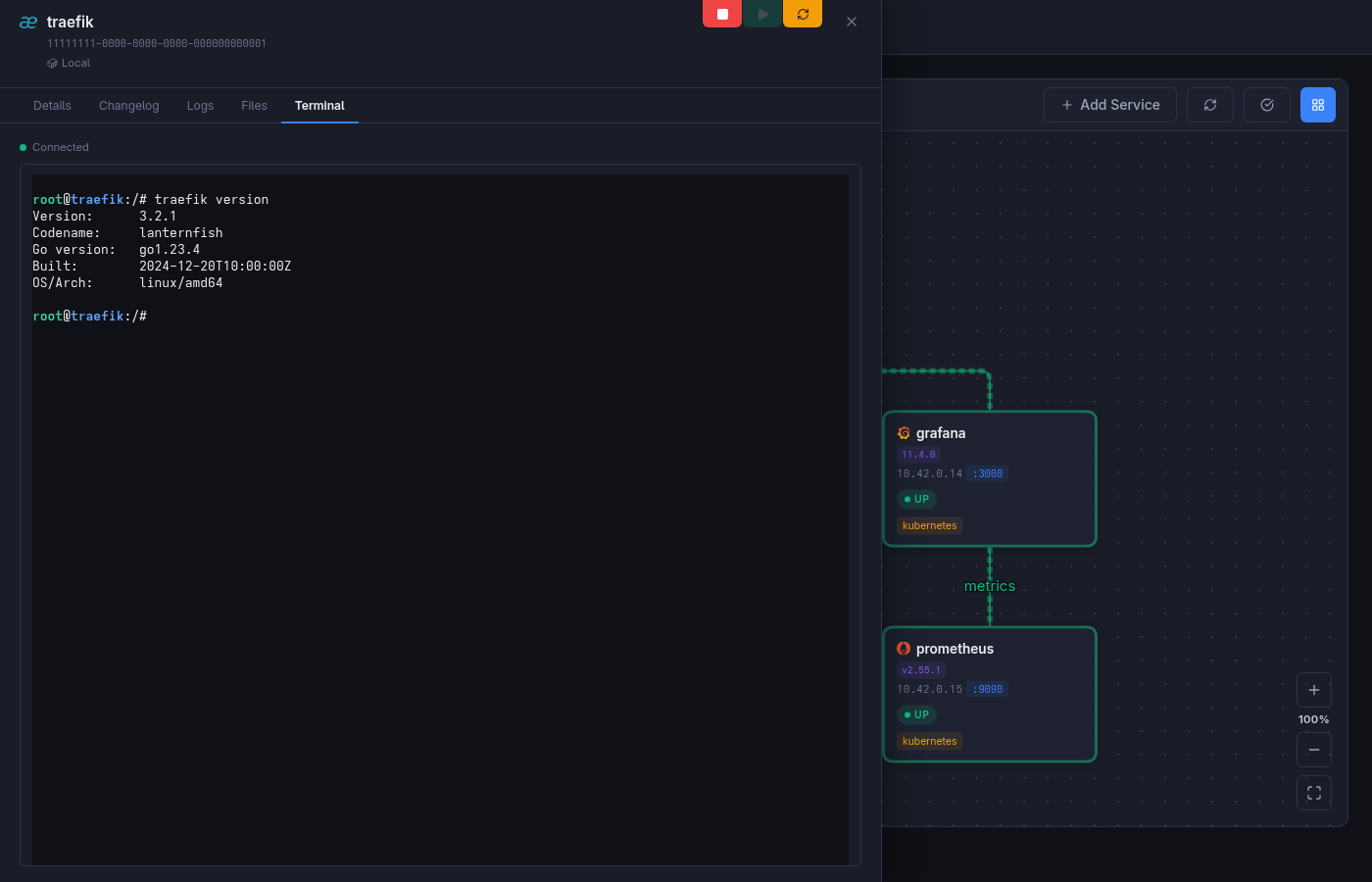Open the Changelog tab
The width and height of the screenshot is (1372, 882).
click(x=128, y=106)
